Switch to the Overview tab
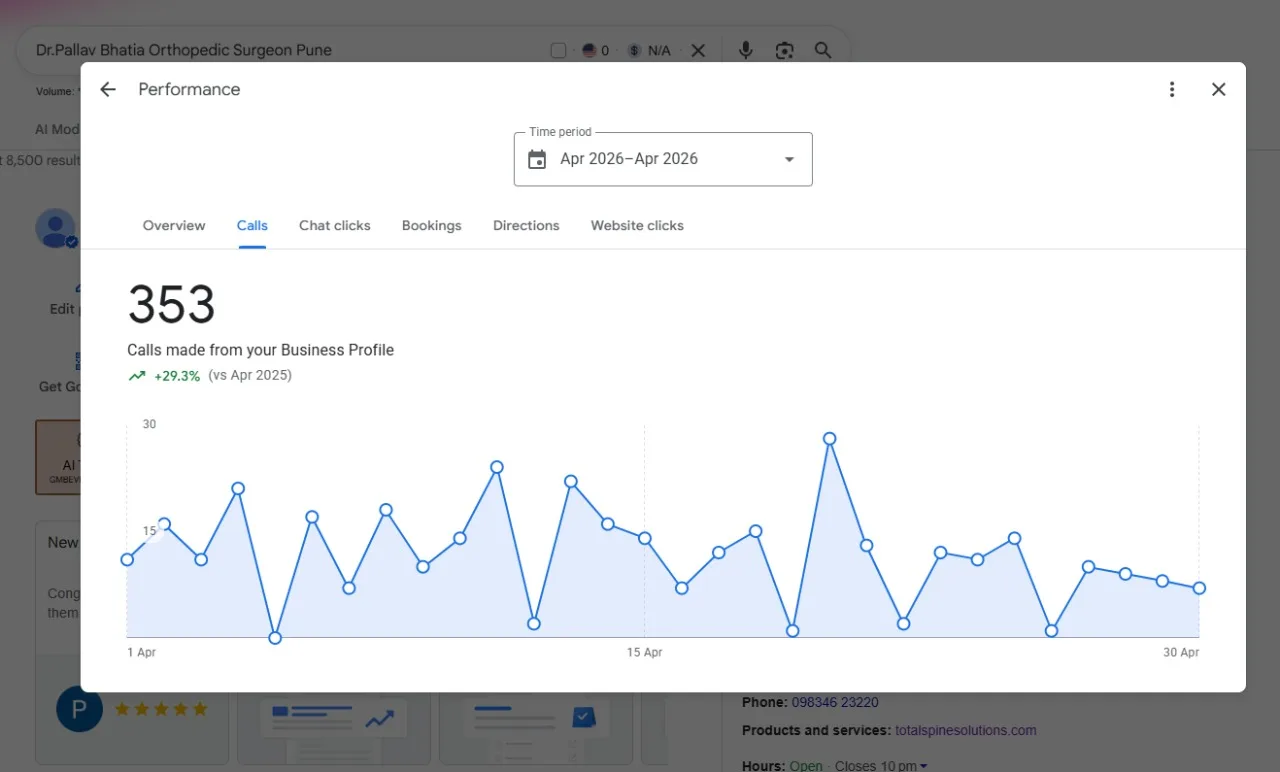Image resolution: width=1280 pixels, height=772 pixels. tap(174, 225)
